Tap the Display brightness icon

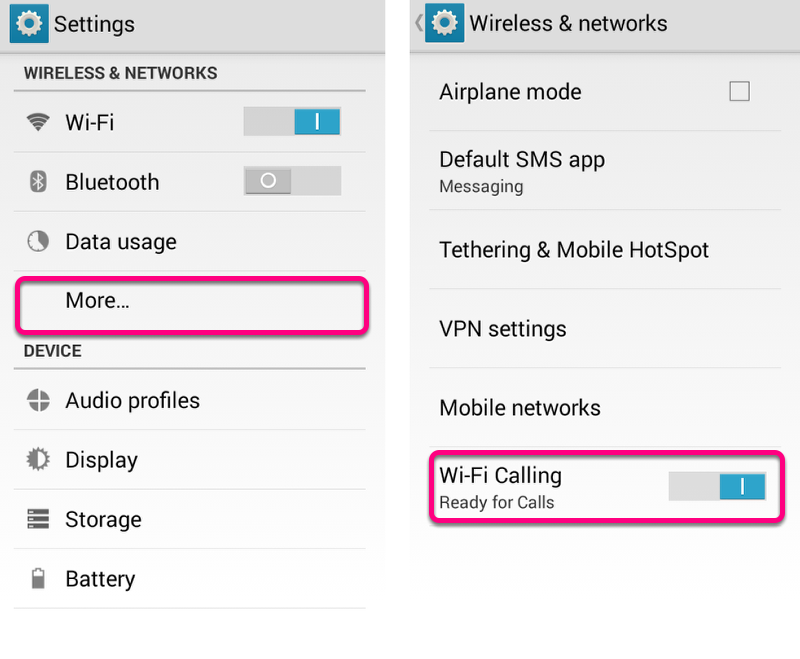click(x=38, y=460)
